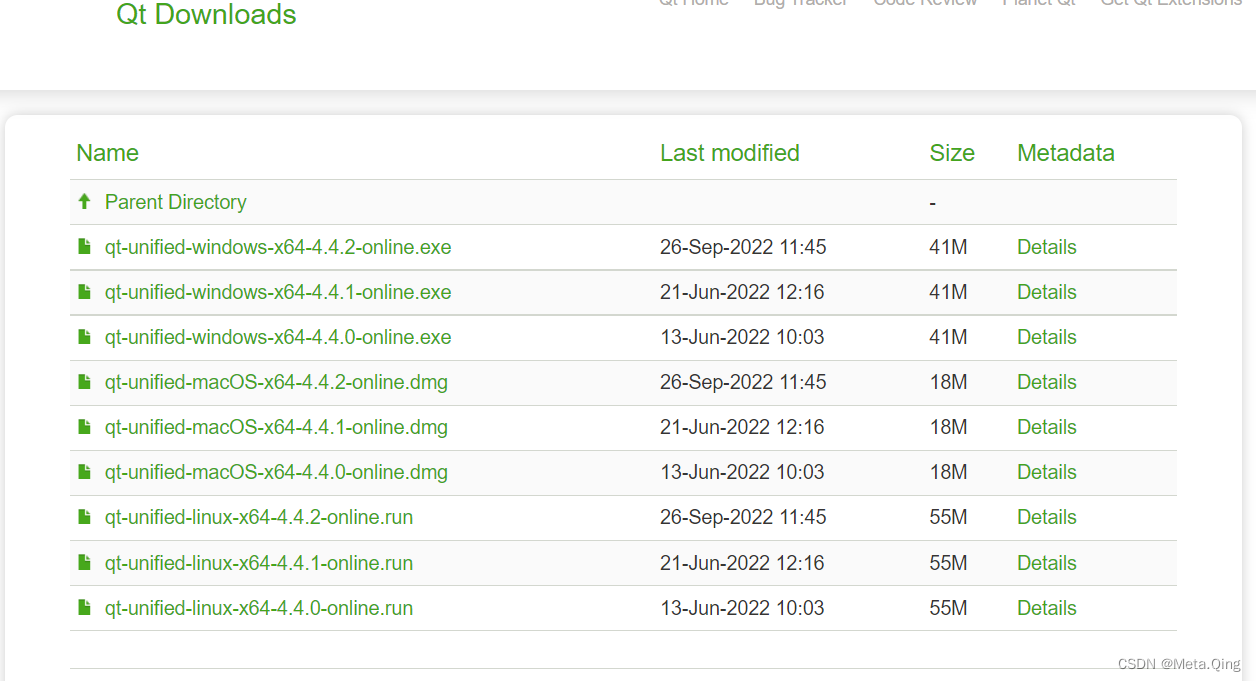Click size 18M in macOS-x64-4.4.2 row

(x=948, y=382)
